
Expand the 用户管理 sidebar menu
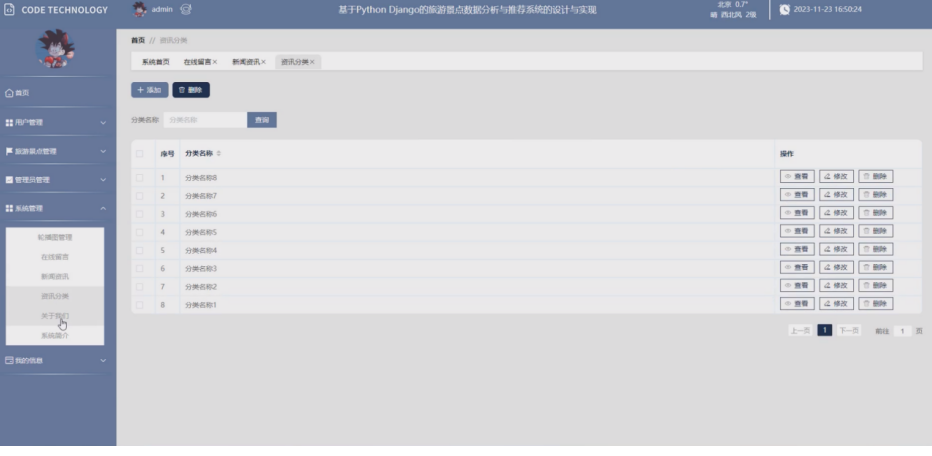coord(57,122)
